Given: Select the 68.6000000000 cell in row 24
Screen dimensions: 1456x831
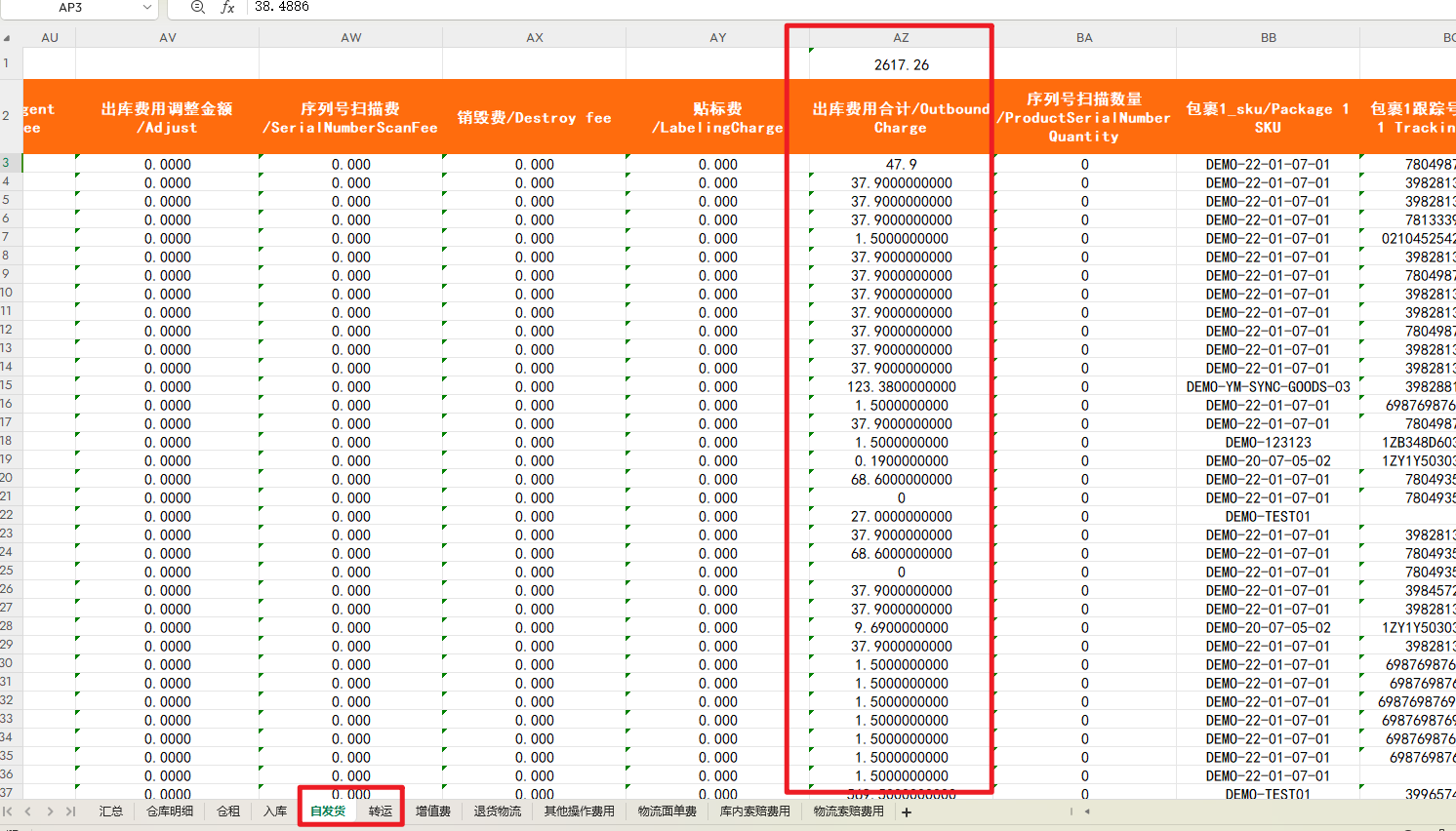Looking at the screenshot, I should click(x=902, y=553).
